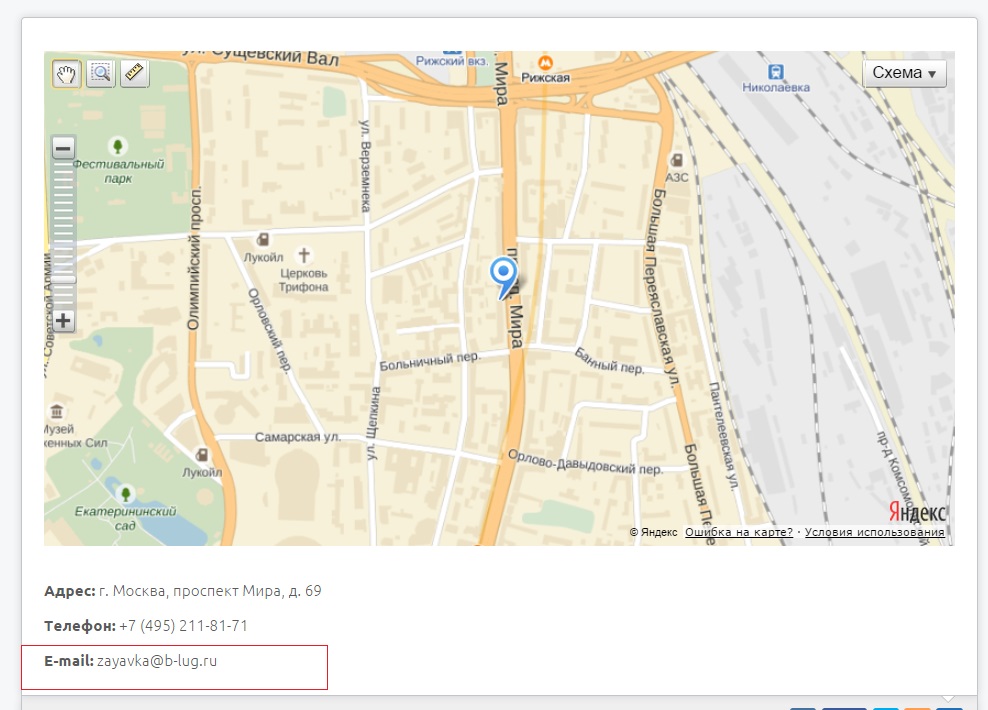Viewport: 988px width, 710px height.
Task: Click the Рижская metro station icon
Action: [546, 60]
